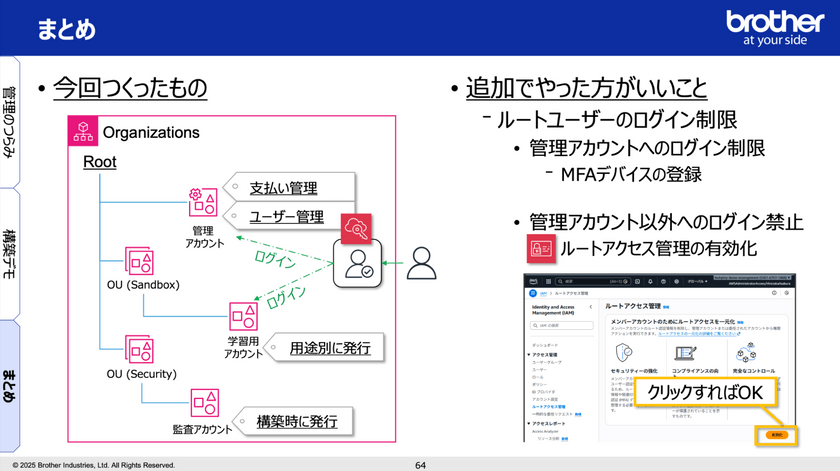Click the red cloud search icon
840x471 pixels.
coord(356,228)
